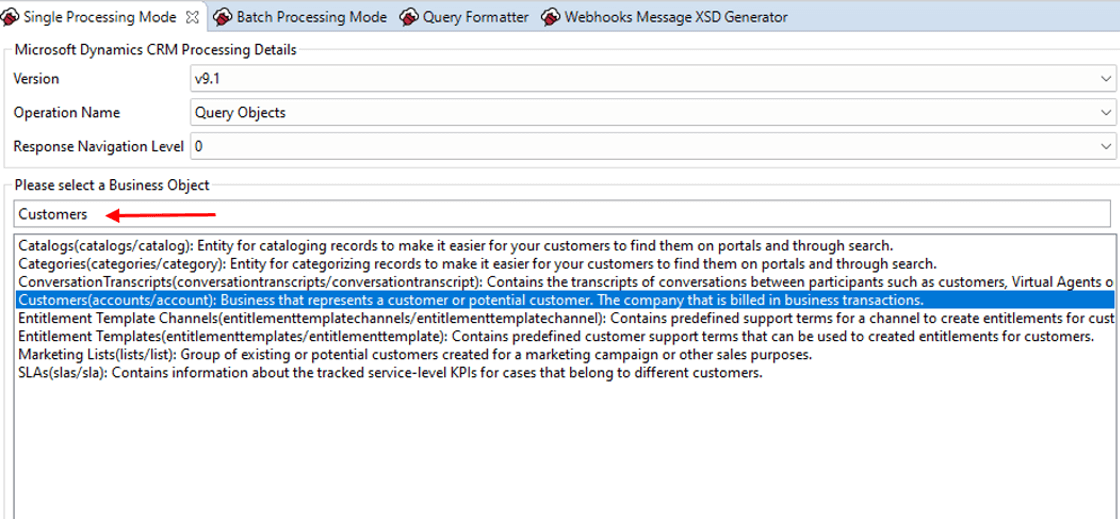Select the ConversationTranscripts list entry
This screenshot has width=1120, height=519.
pyautogui.click(x=564, y=281)
